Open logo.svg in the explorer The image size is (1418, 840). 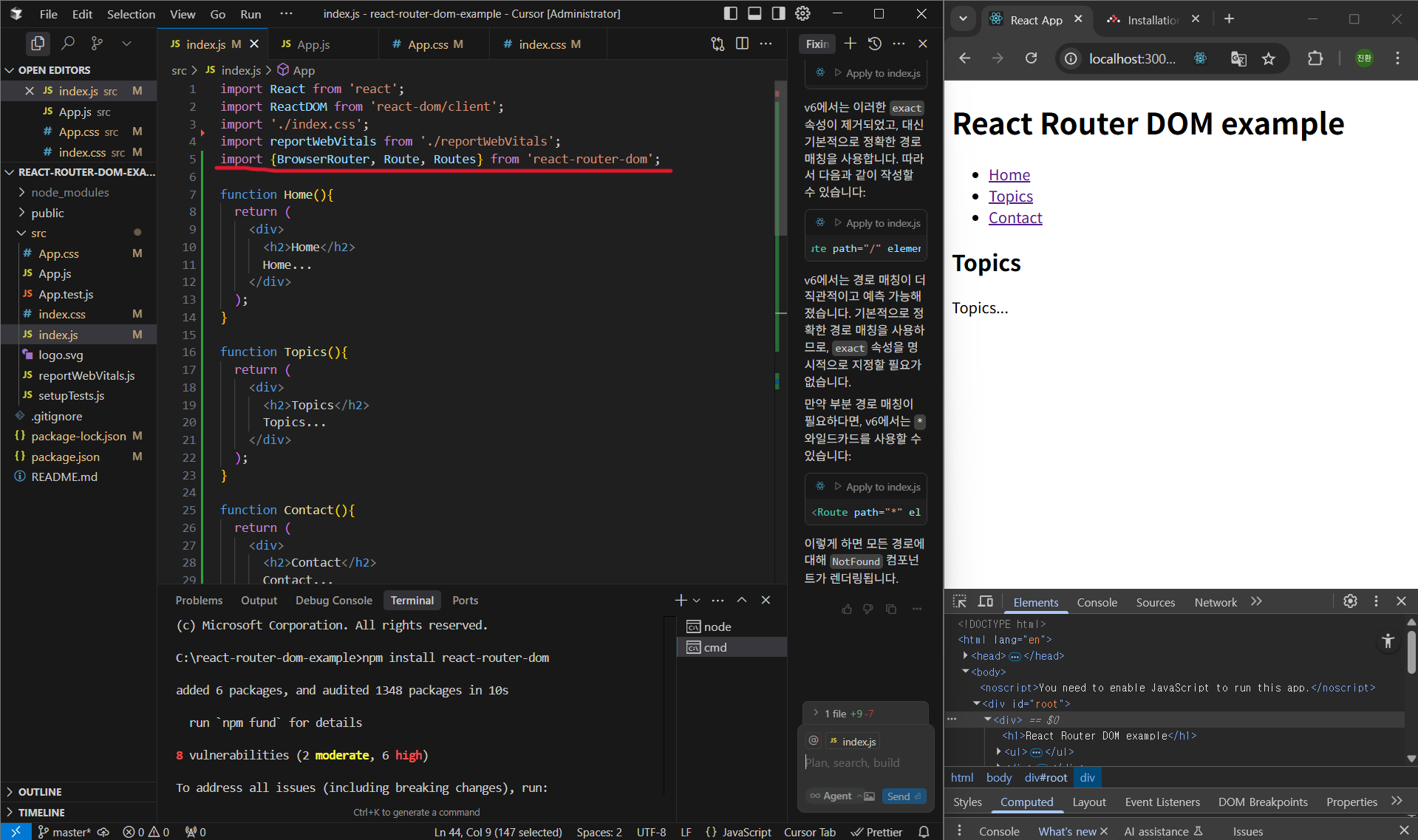78,355
